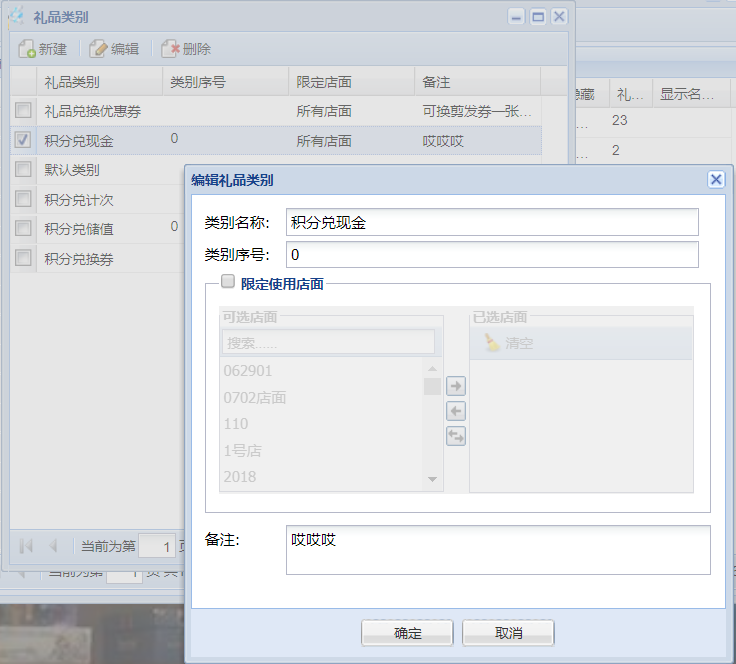
Task: Click value 2 in background table
Action: 615,150
